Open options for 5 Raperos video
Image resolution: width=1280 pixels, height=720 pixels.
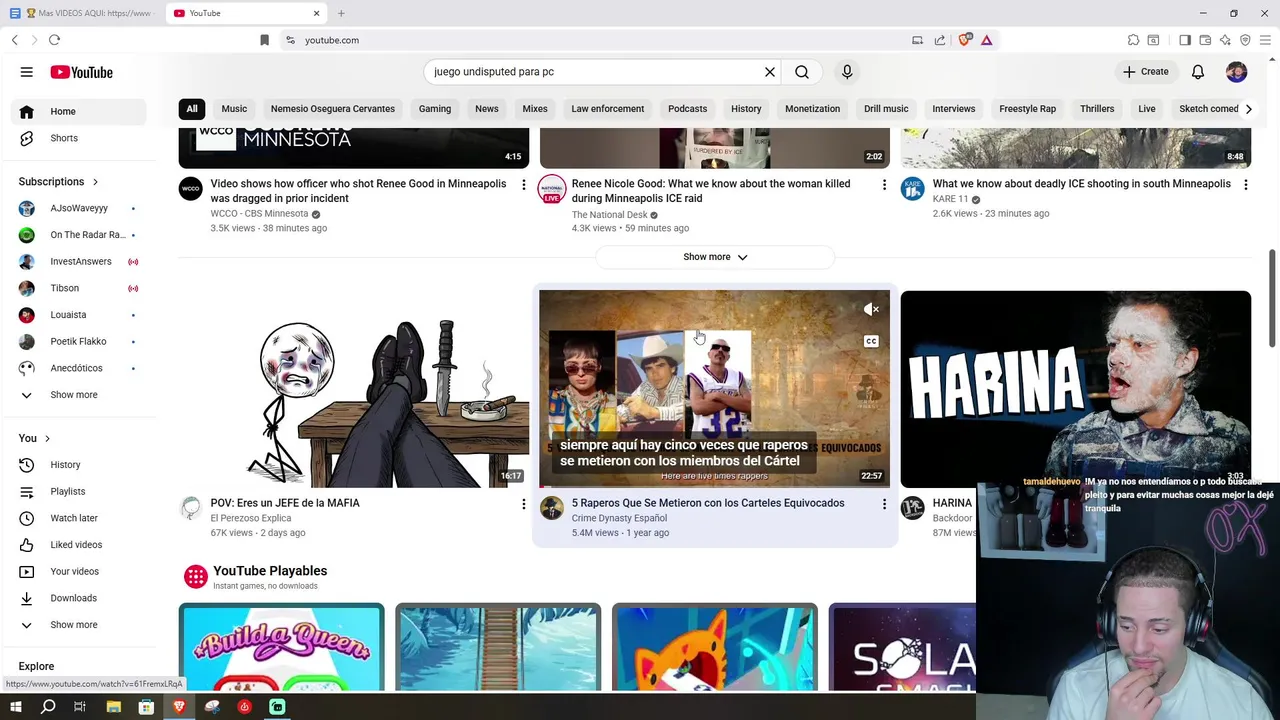coord(884,504)
